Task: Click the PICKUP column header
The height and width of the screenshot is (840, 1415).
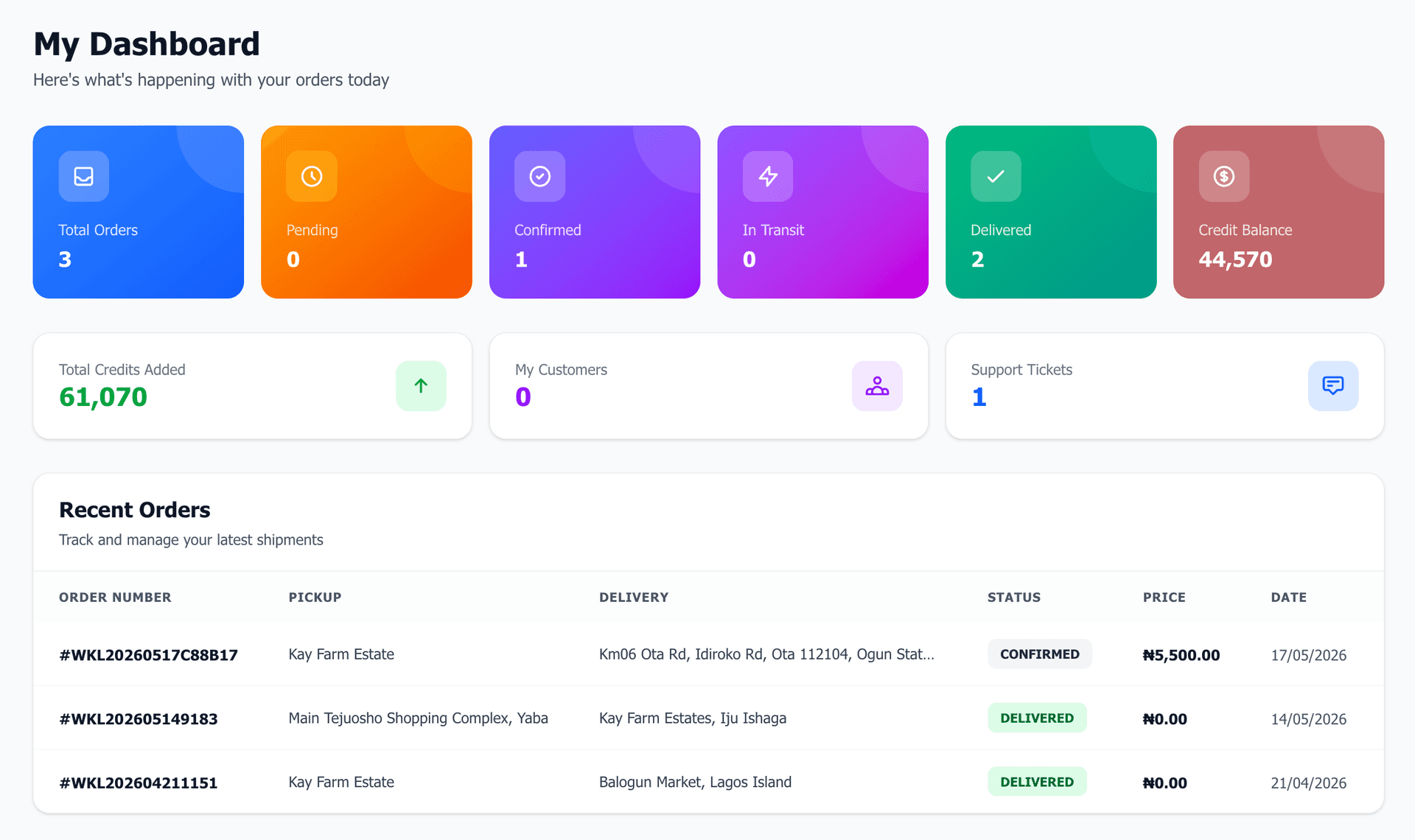Action: click(x=315, y=598)
